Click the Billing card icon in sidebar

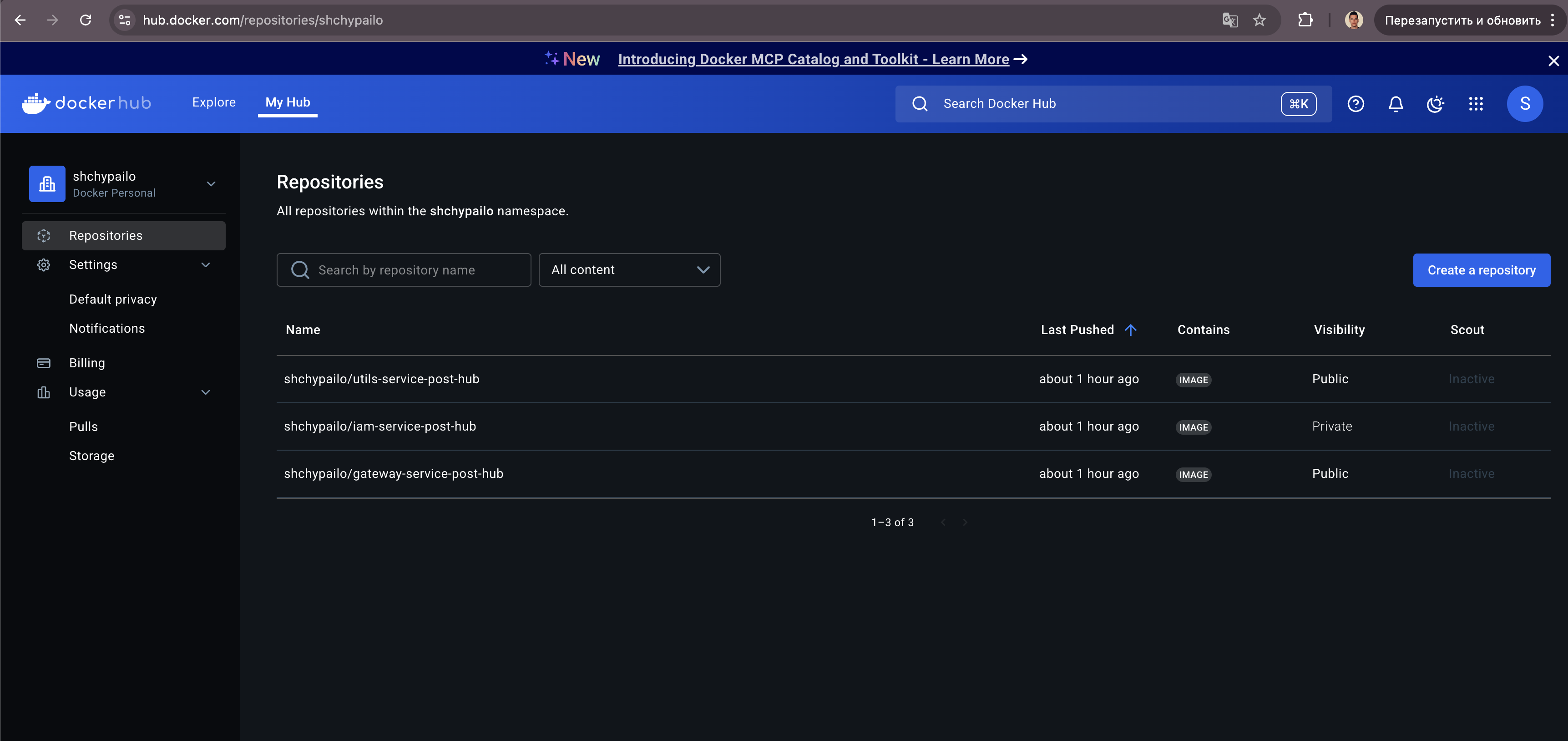pos(43,363)
